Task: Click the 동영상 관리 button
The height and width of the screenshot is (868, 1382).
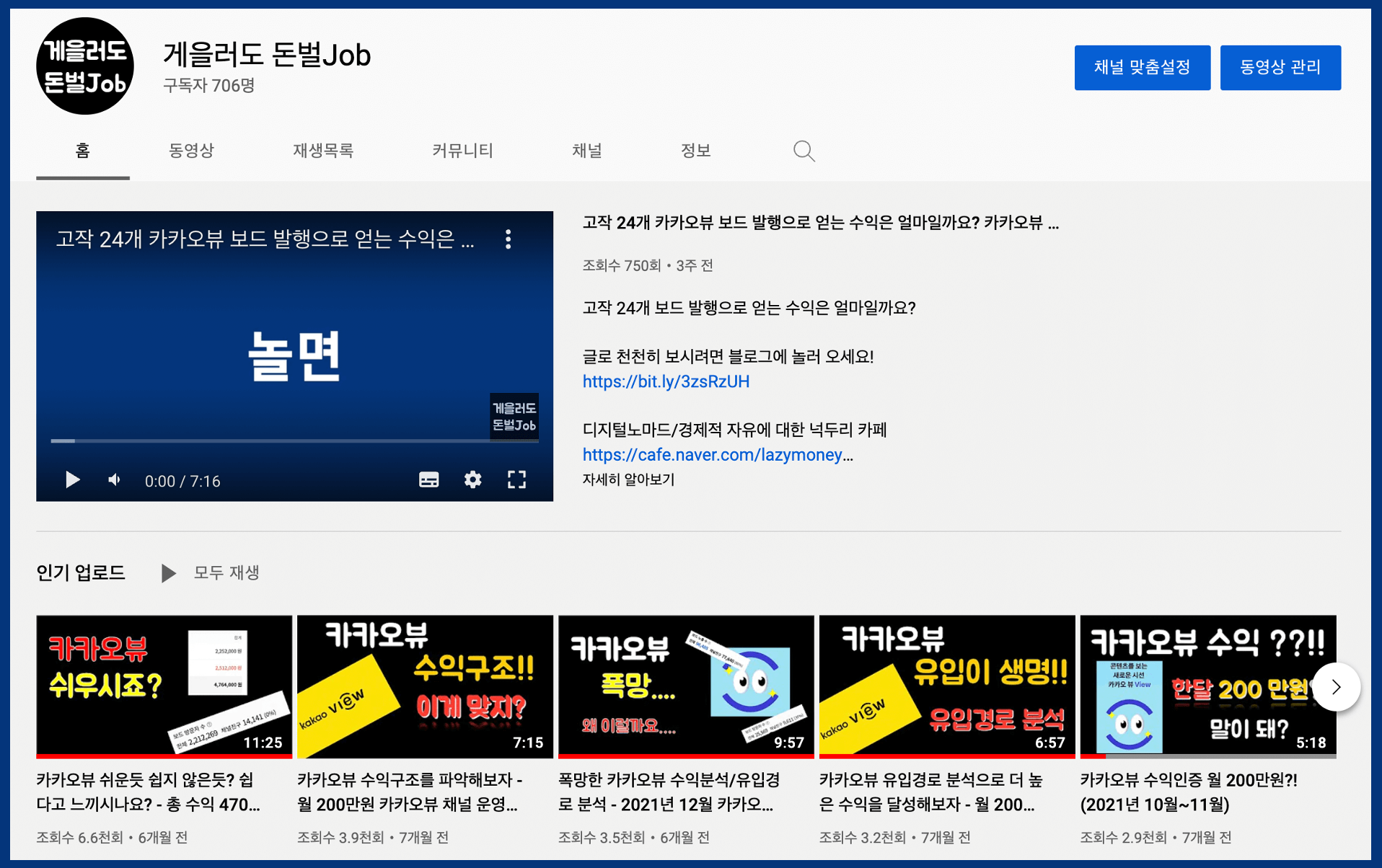Action: tap(1280, 68)
